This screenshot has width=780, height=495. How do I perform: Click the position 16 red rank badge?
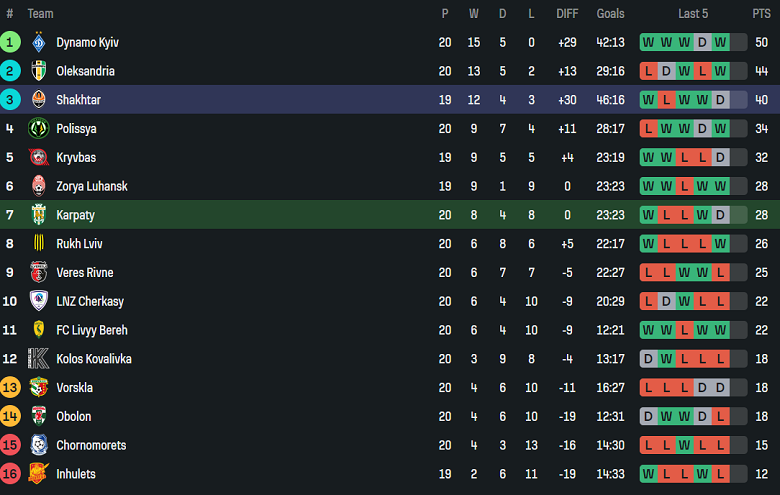pyautogui.click(x=10, y=474)
